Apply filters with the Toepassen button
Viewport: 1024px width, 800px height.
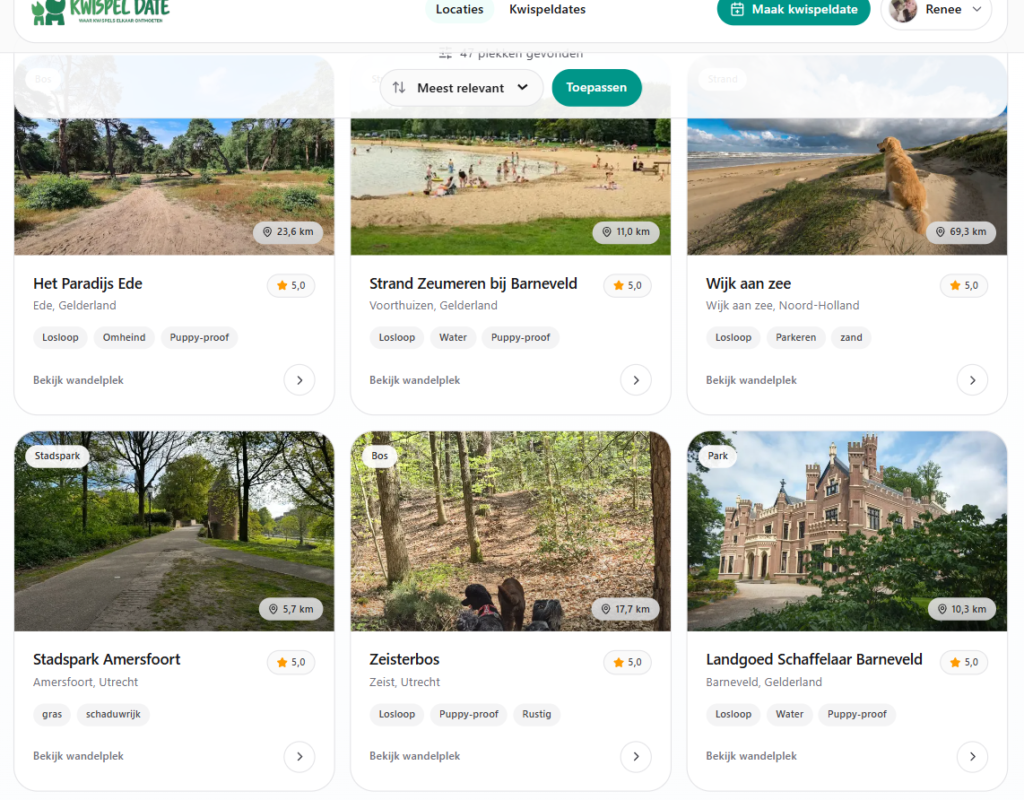596,88
